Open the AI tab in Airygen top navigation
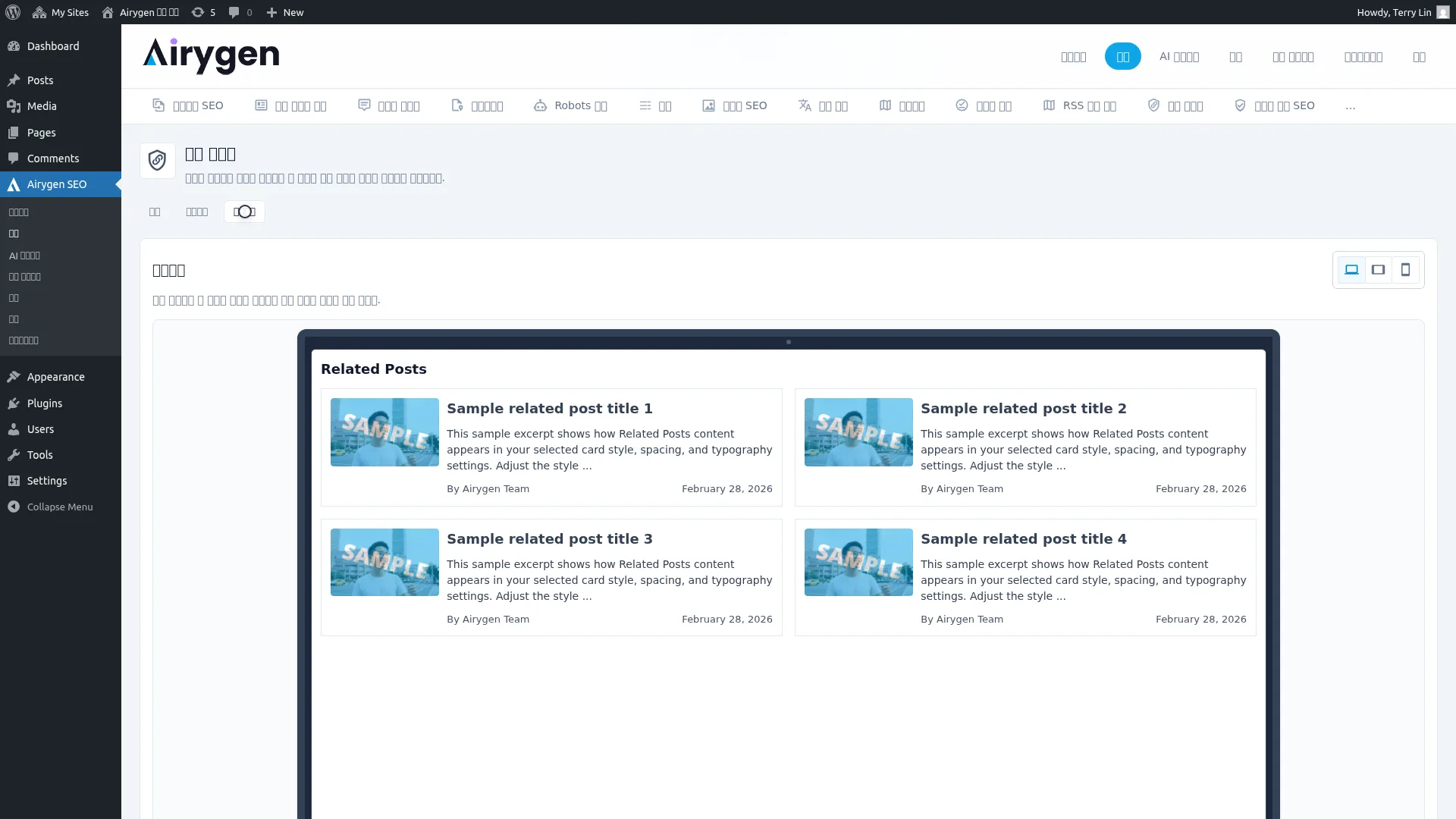 tap(1179, 57)
